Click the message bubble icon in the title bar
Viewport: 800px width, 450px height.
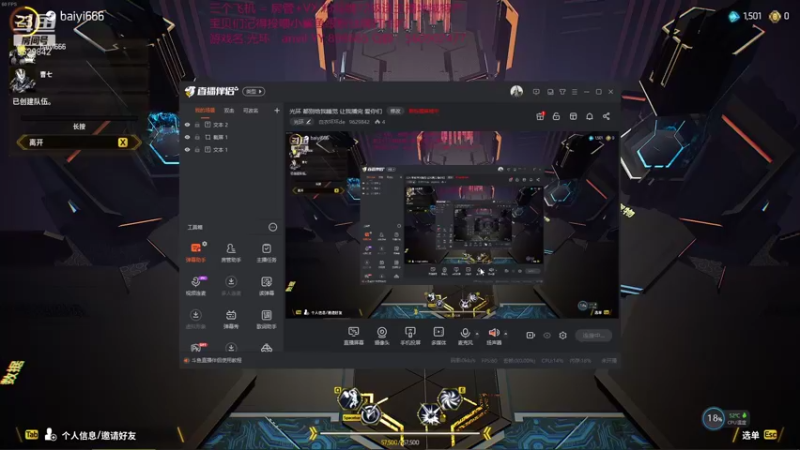point(536,92)
